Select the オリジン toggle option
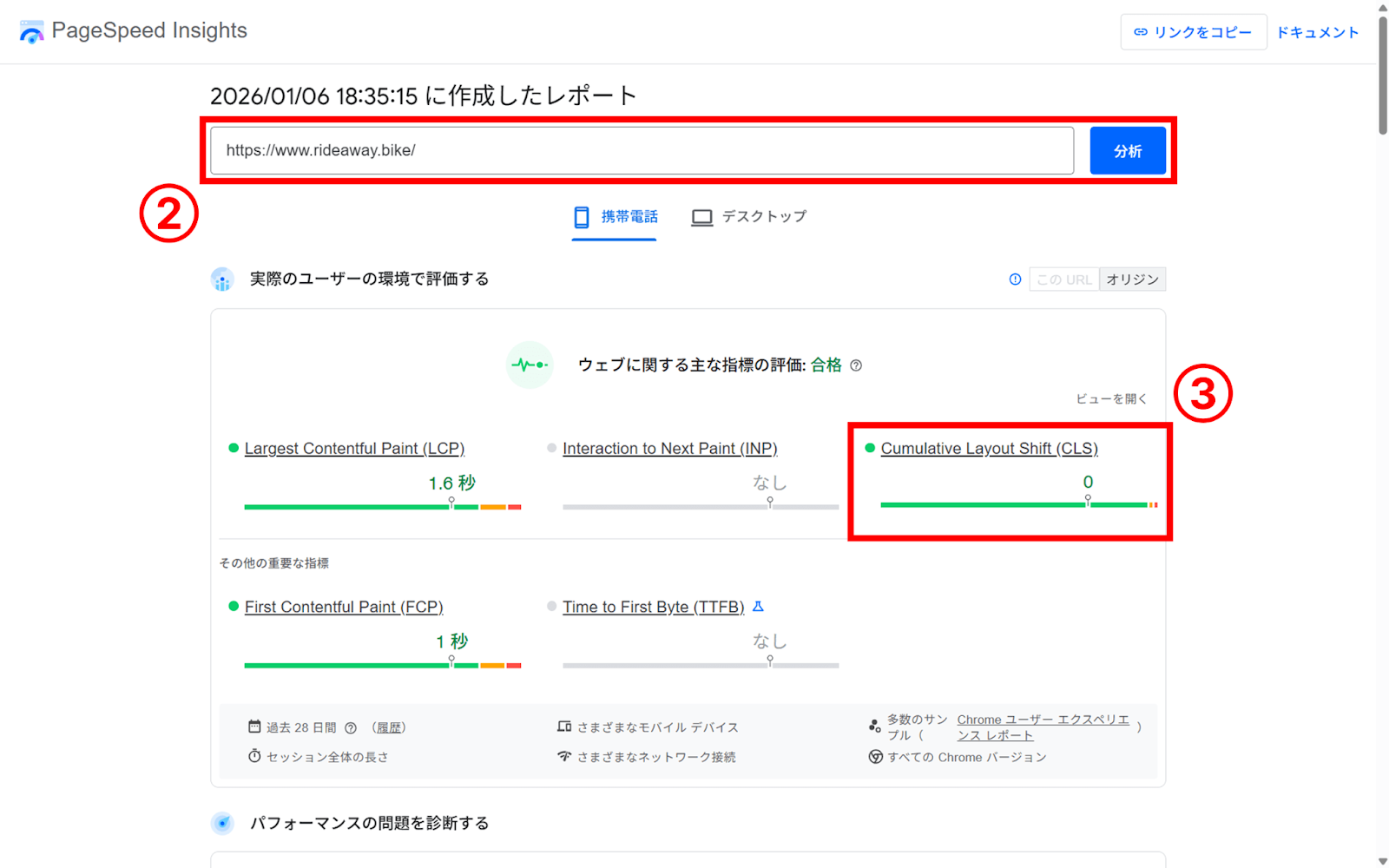This screenshot has height=868, width=1389. click(1132, 279)
